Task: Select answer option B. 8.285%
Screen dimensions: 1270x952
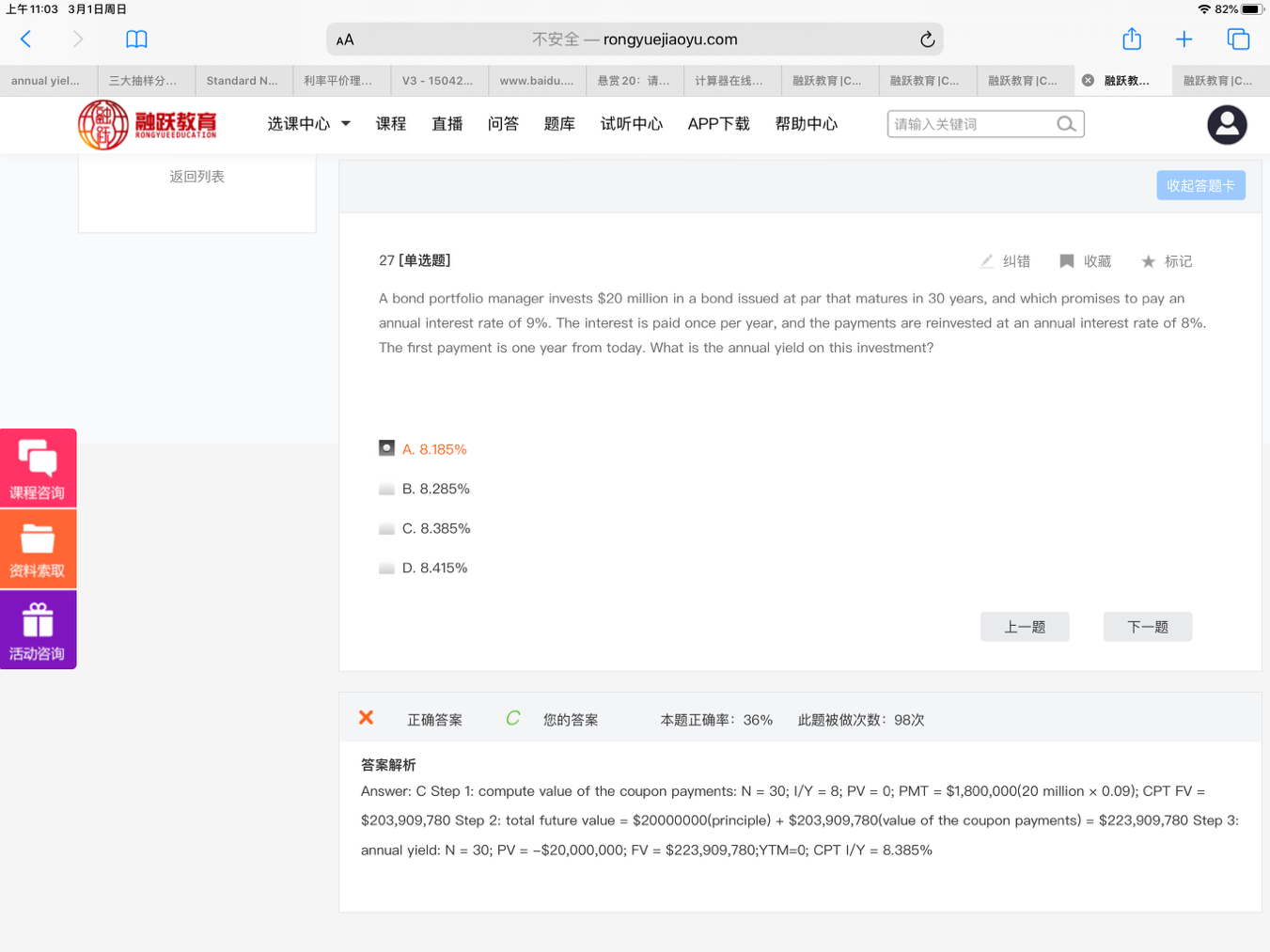Action: coord(386,490)
